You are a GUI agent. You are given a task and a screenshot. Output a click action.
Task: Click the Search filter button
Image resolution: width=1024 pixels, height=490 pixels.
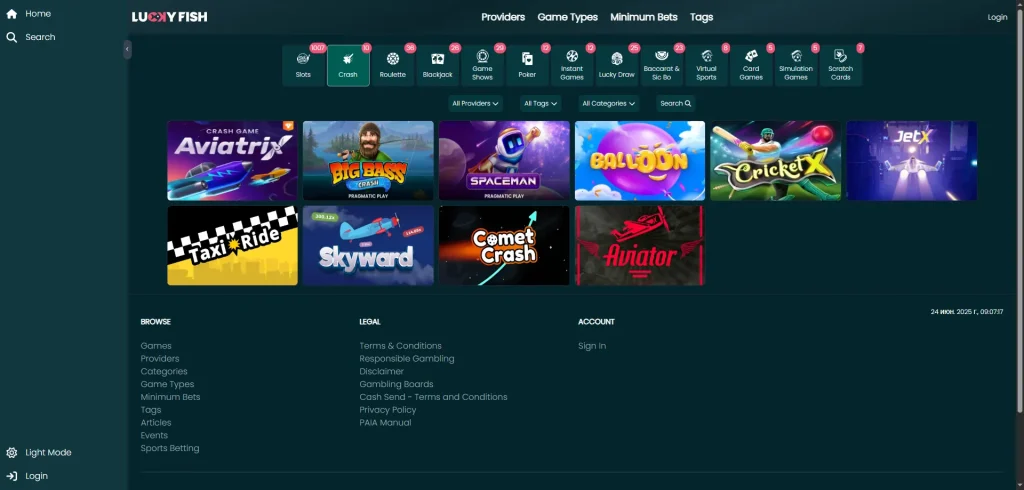click(675, 103)
